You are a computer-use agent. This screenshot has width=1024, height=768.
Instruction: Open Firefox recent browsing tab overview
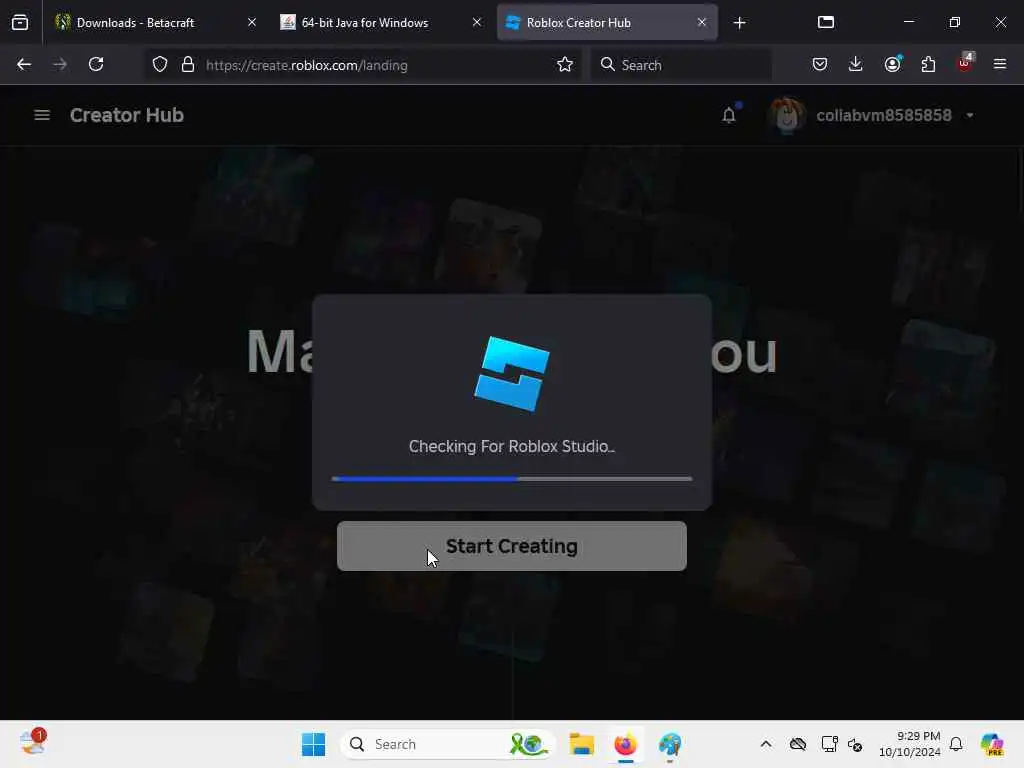coord(20,23)
